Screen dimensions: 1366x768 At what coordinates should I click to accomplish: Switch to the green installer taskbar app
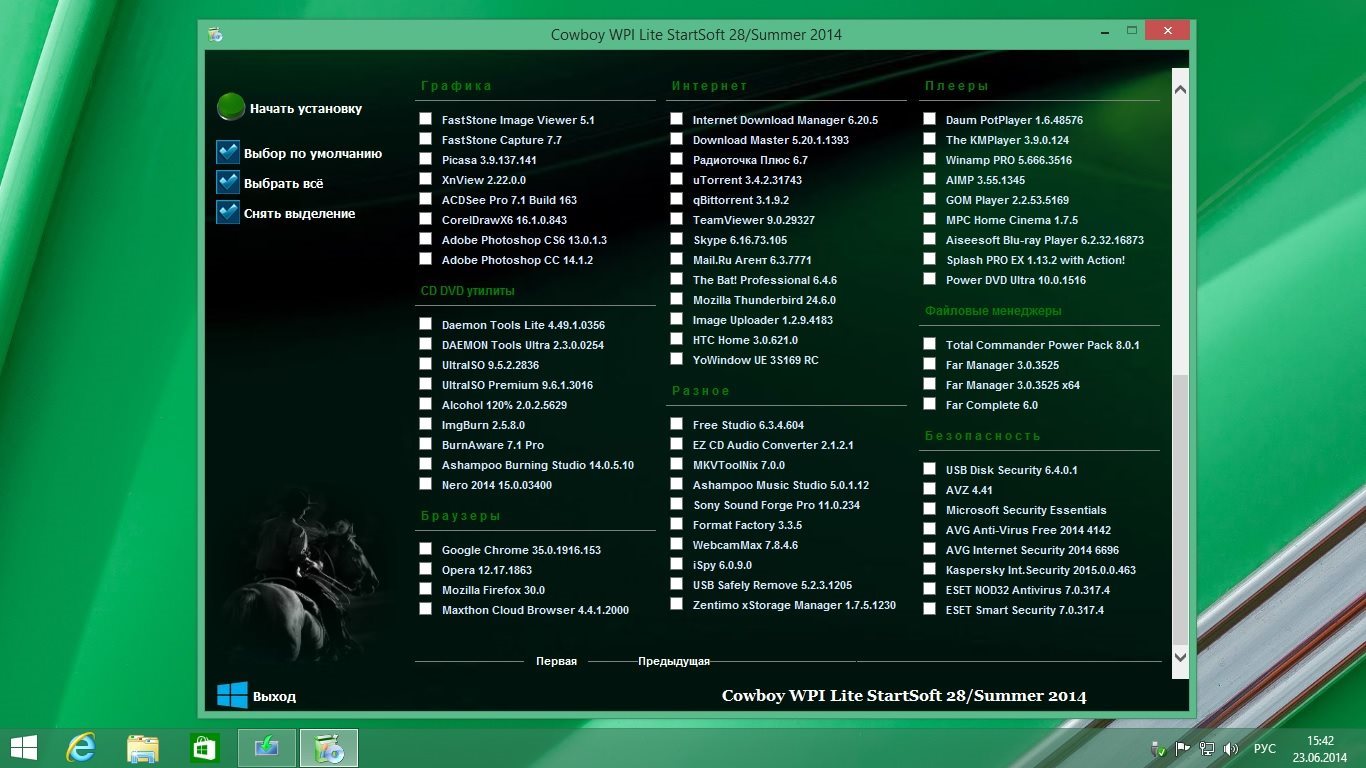267,748
